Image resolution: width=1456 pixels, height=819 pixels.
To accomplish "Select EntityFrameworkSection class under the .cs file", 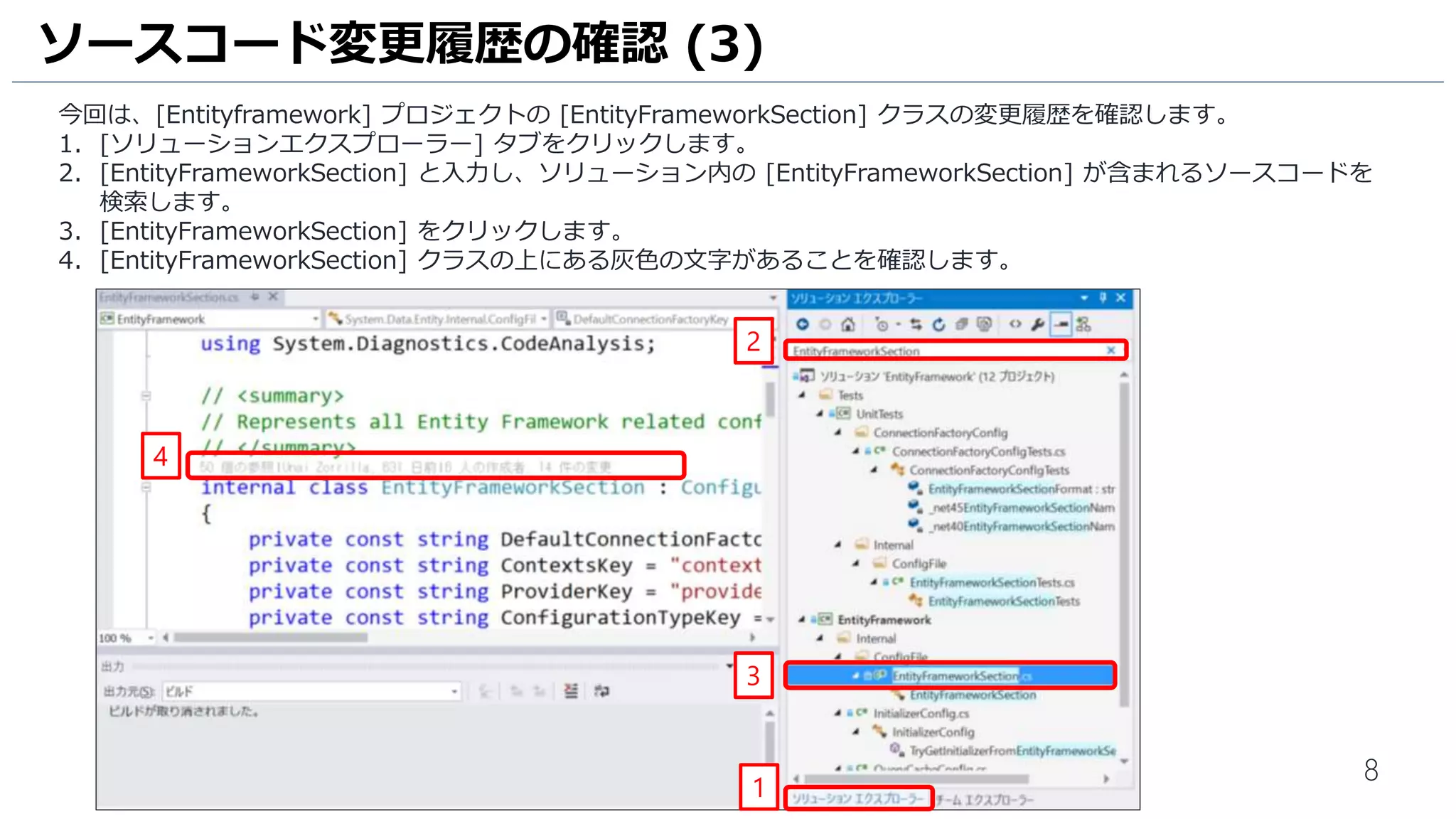I will (973, 695).
